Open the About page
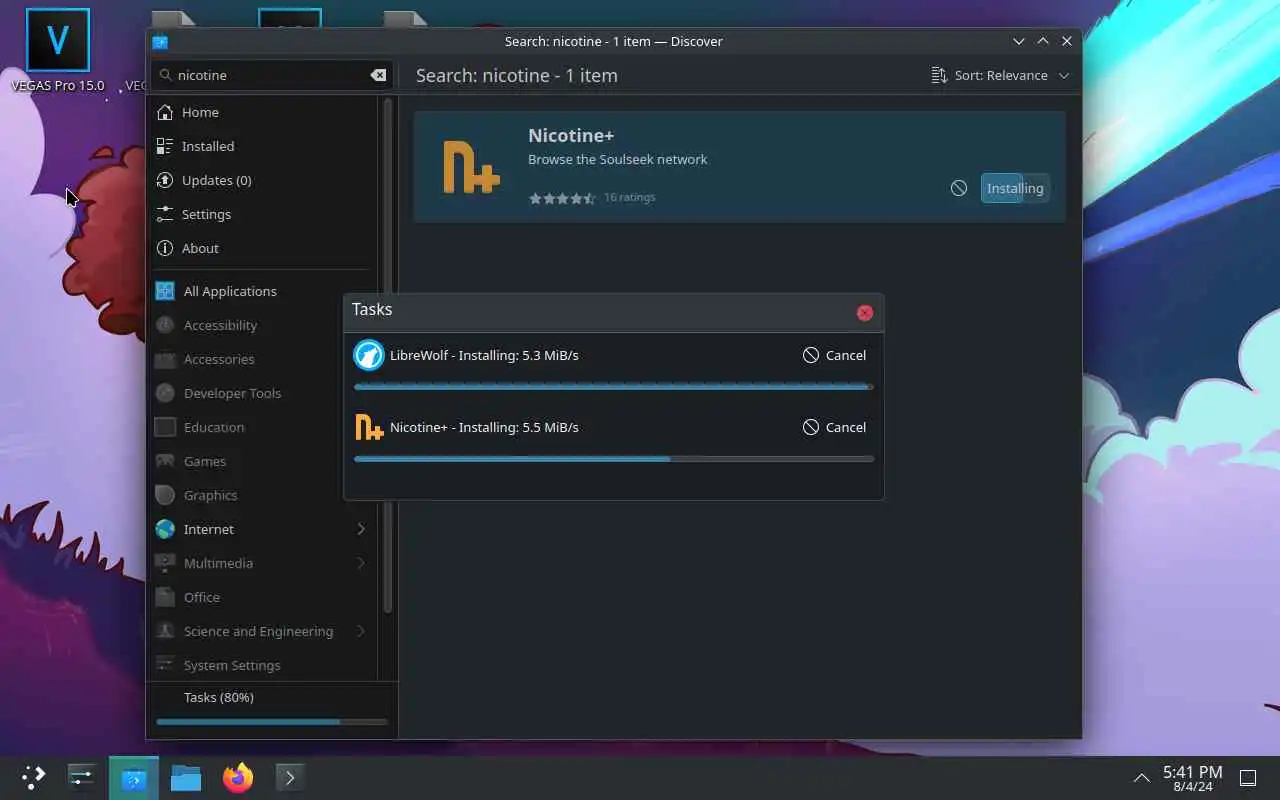This screenshot has height=800, width=1280. 262,248
